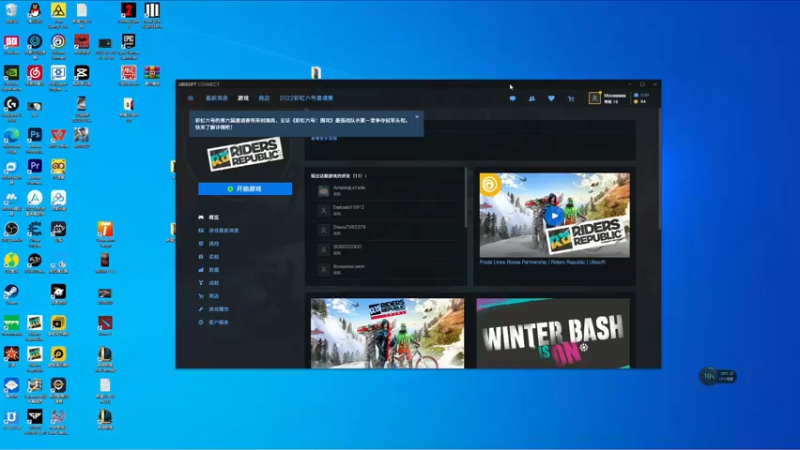
Task: Play the Riders Republic video
Action: click(554, 216)
